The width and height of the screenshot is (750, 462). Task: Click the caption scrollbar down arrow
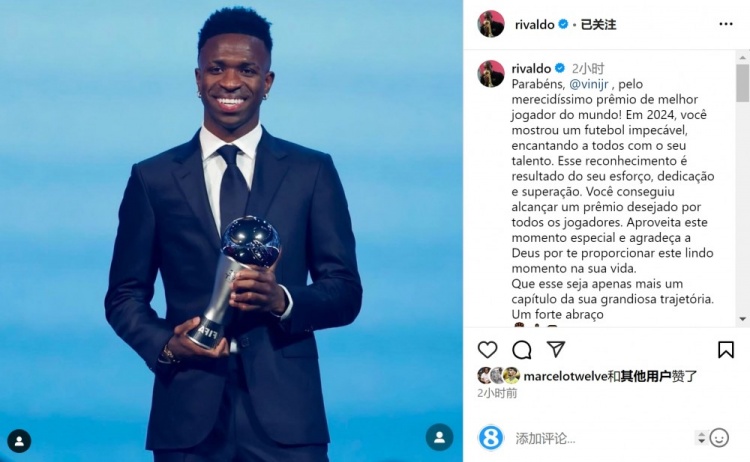coord(742,319)
